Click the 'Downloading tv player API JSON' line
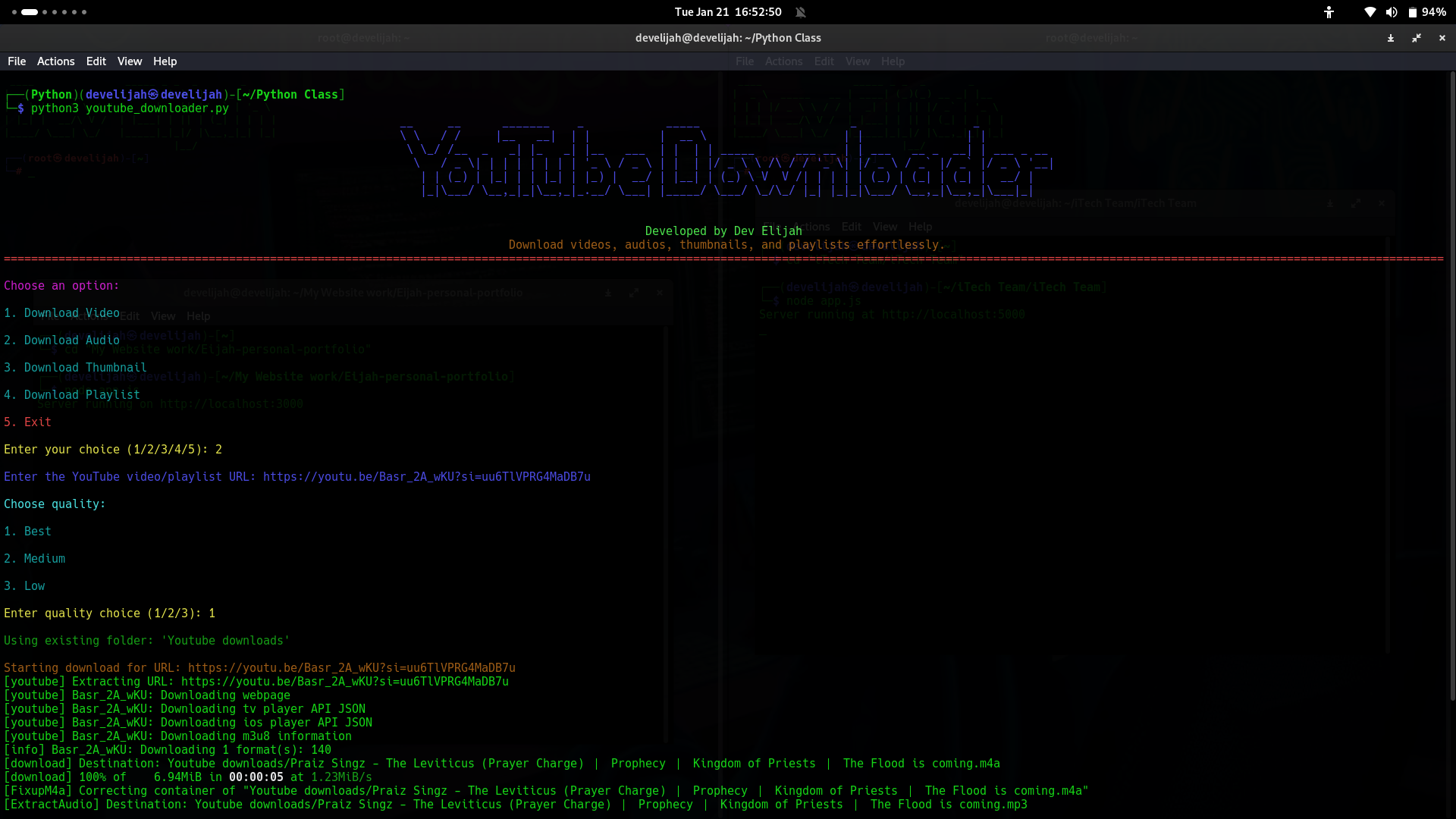 (x=184, y=709)
